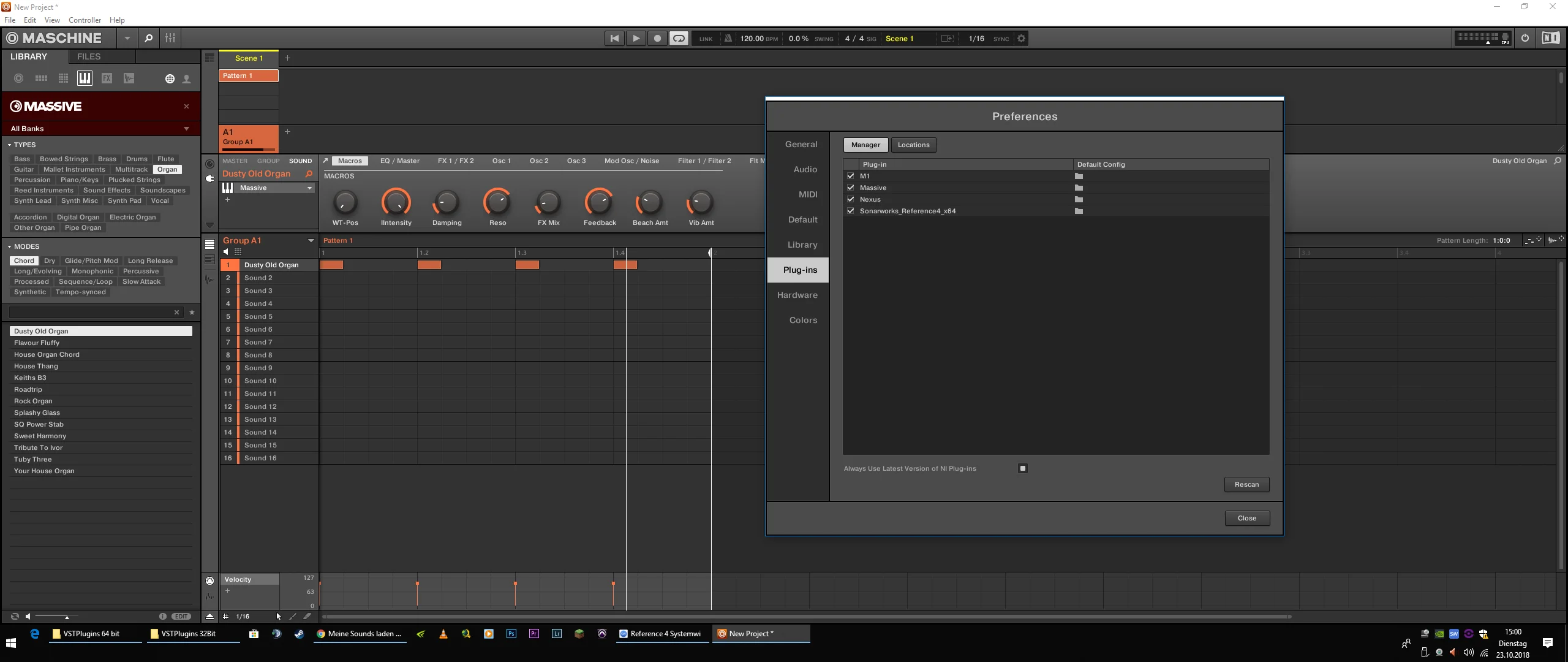Viewport: 1568px width, 662px height.
Task: Open the Group A1 dropdown arrow
Action: click(x=311, y=241)
